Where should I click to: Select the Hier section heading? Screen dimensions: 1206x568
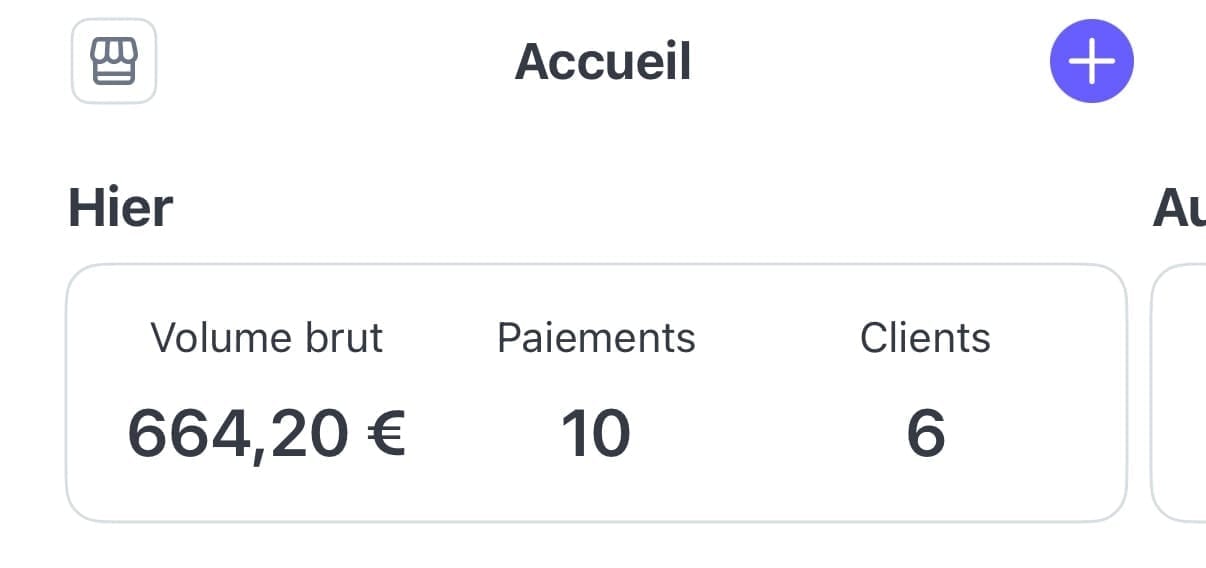[120, 209]
